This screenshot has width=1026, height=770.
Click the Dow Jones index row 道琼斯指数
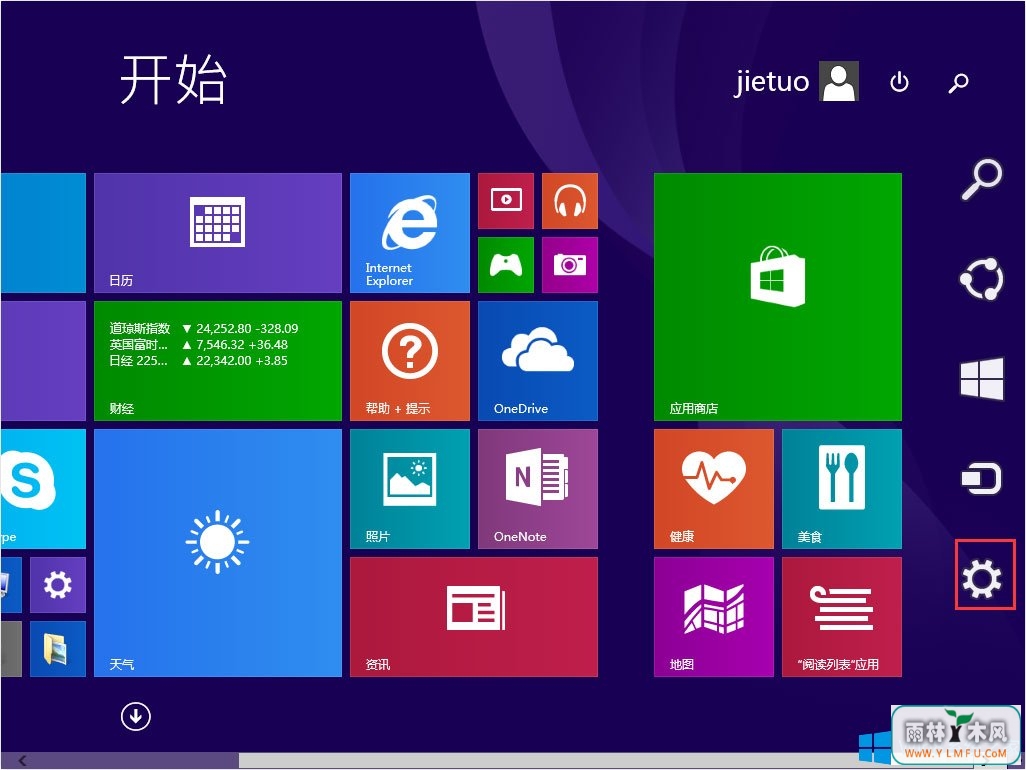pos(203,328)
